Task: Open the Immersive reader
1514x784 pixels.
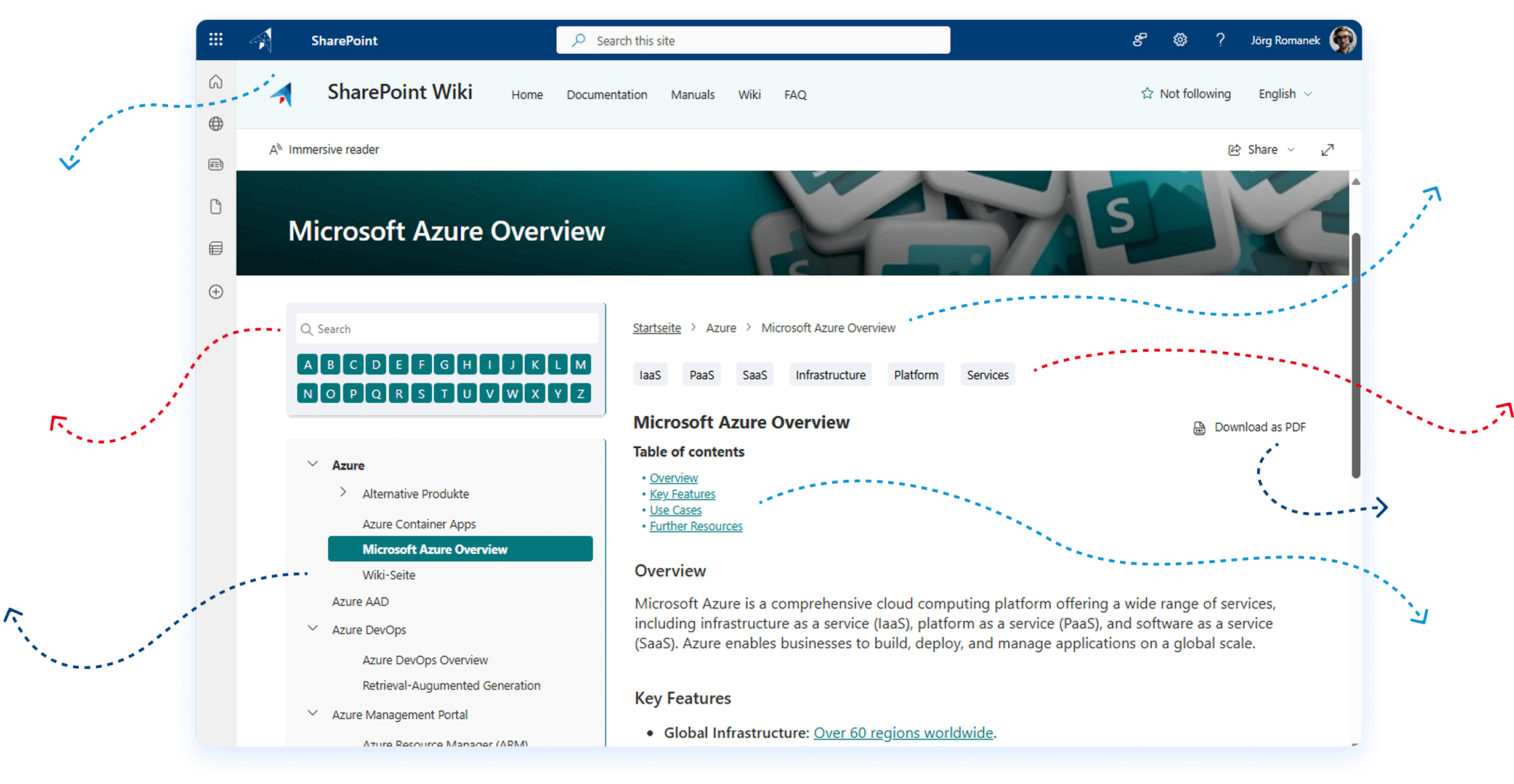Action: click(x=324, y=150)
